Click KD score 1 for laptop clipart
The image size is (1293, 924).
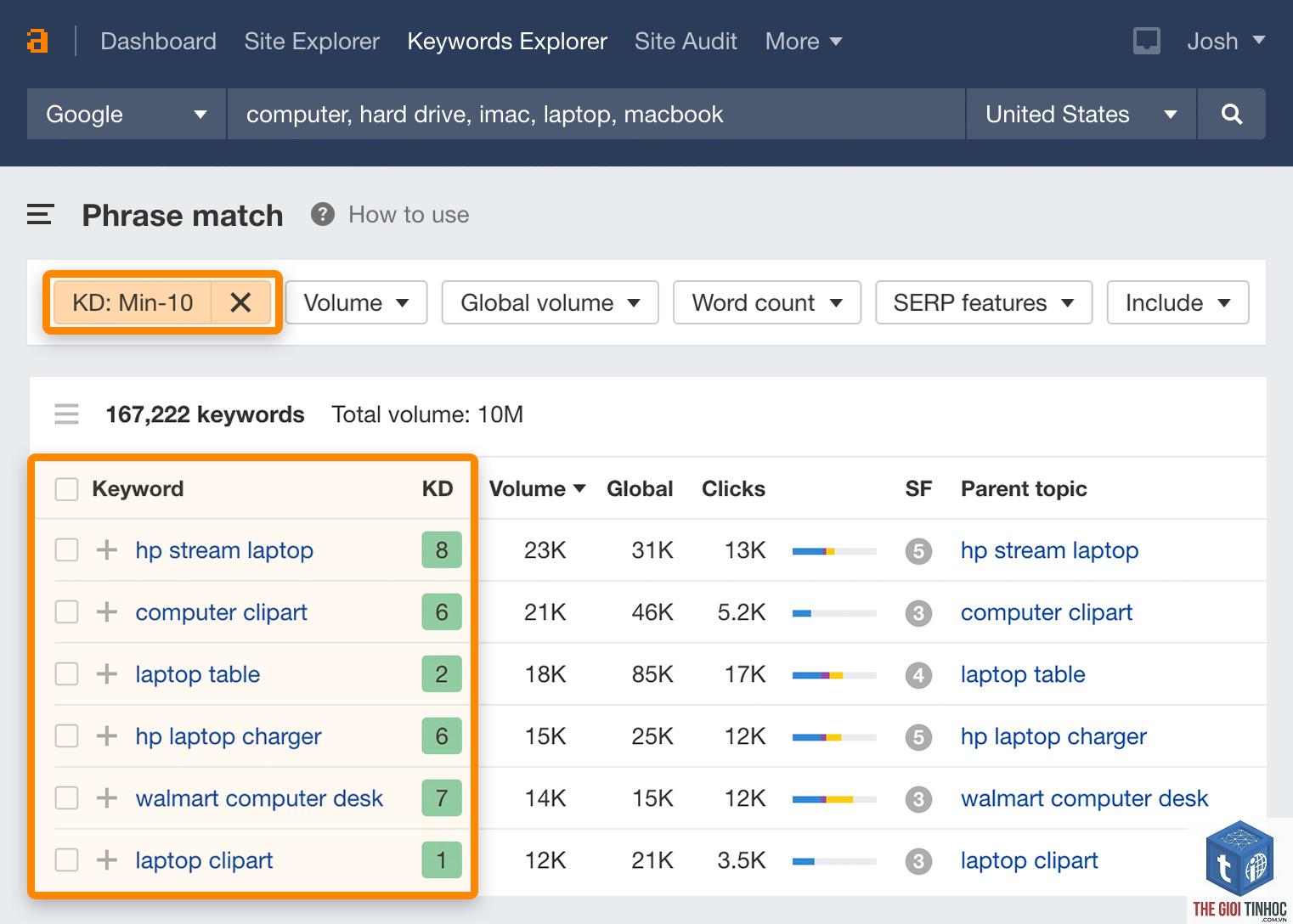click(442, 860)
